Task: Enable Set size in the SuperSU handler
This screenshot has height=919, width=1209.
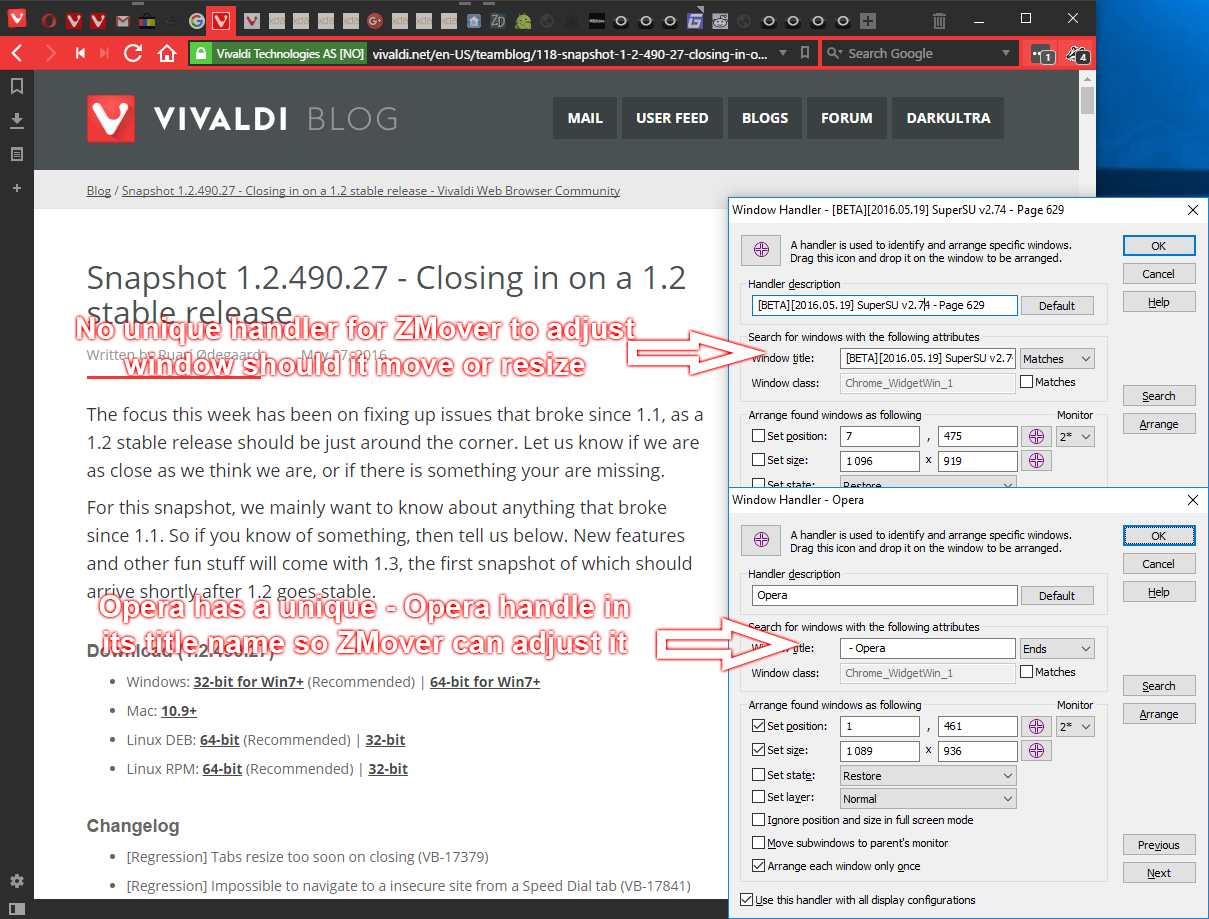Action: click(758, 460)
